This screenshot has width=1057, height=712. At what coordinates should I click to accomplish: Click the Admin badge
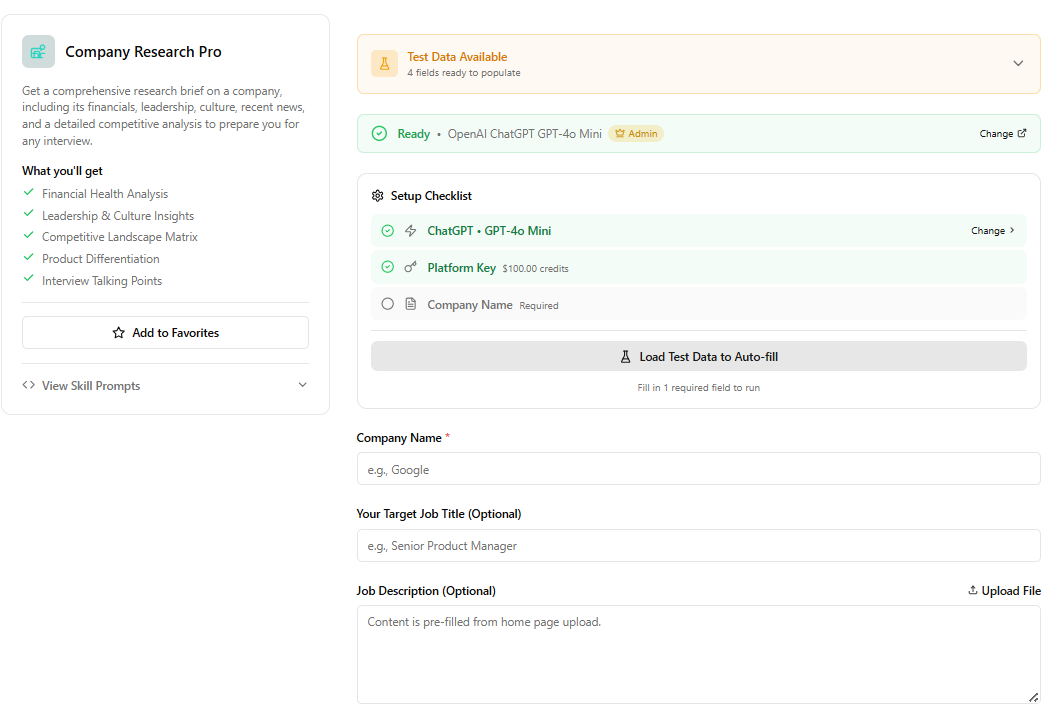coord(635,132)
